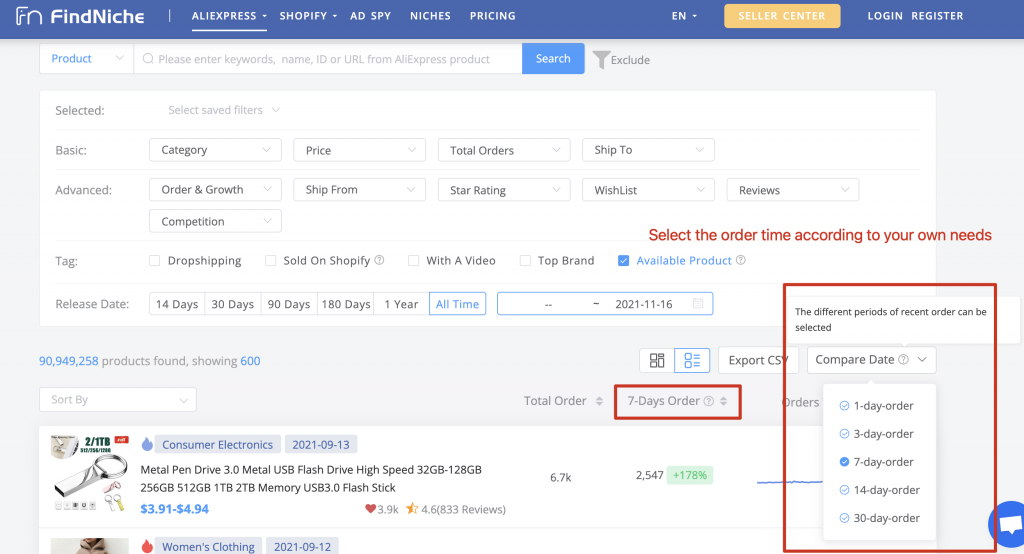Screen dimensions: 1024x554
Task: Open the chat support bubble icon
Action: click(1008, 524)
